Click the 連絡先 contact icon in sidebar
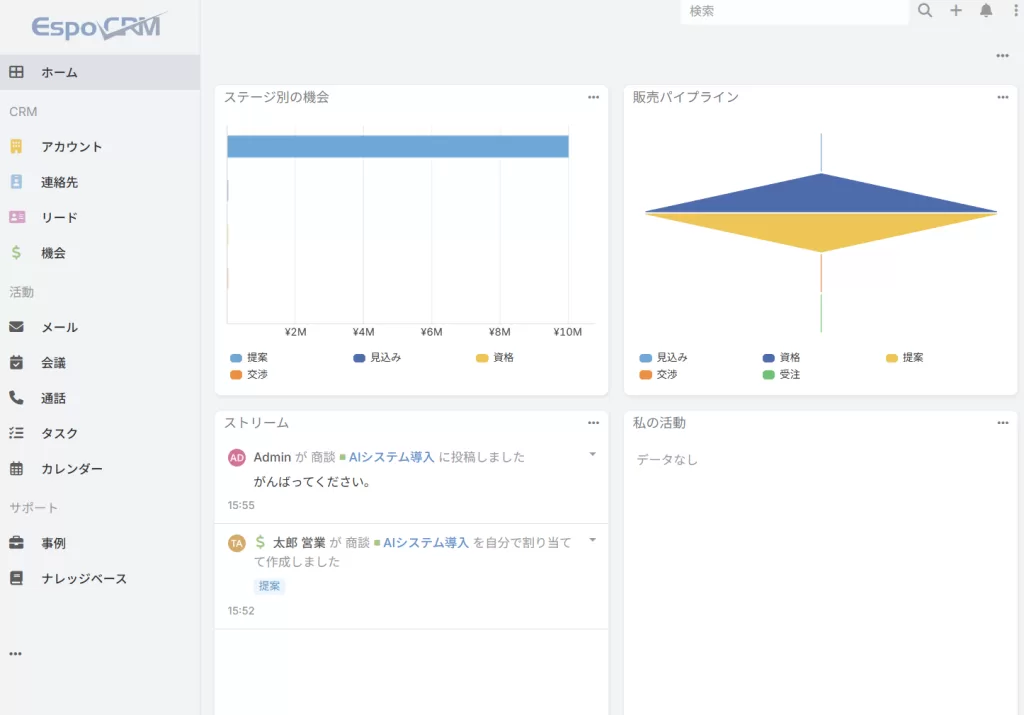 (16, 182)
